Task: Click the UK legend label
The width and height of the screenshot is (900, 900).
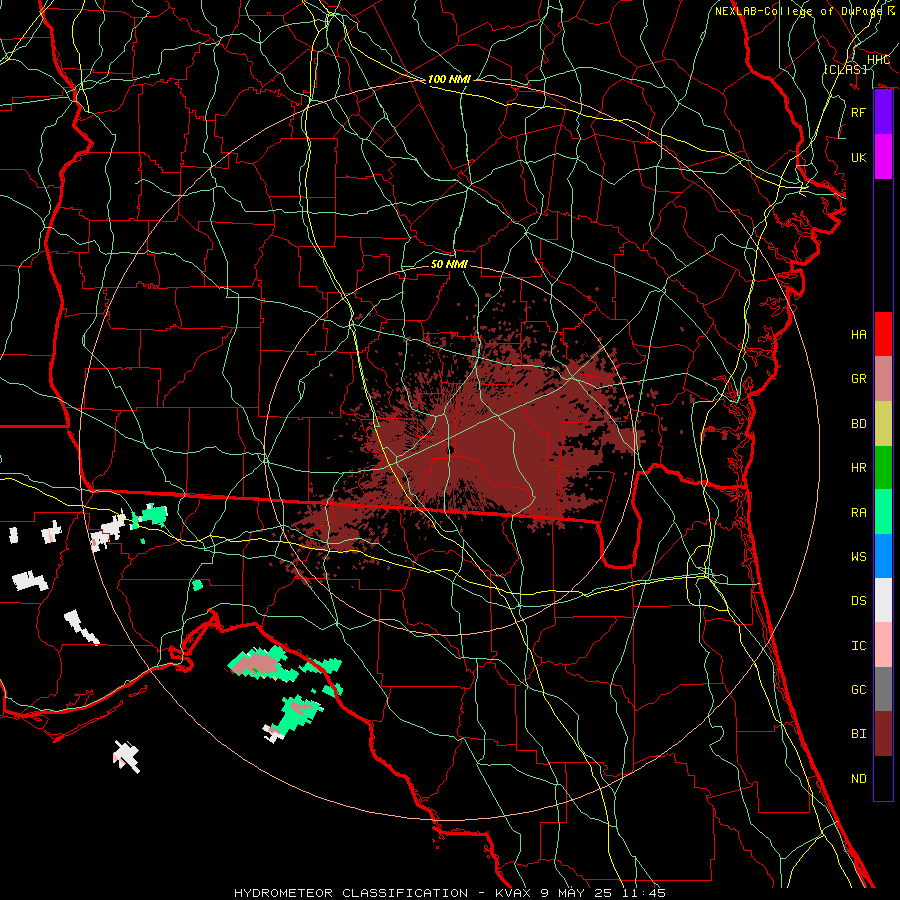Action: click(x=858, y=157)
